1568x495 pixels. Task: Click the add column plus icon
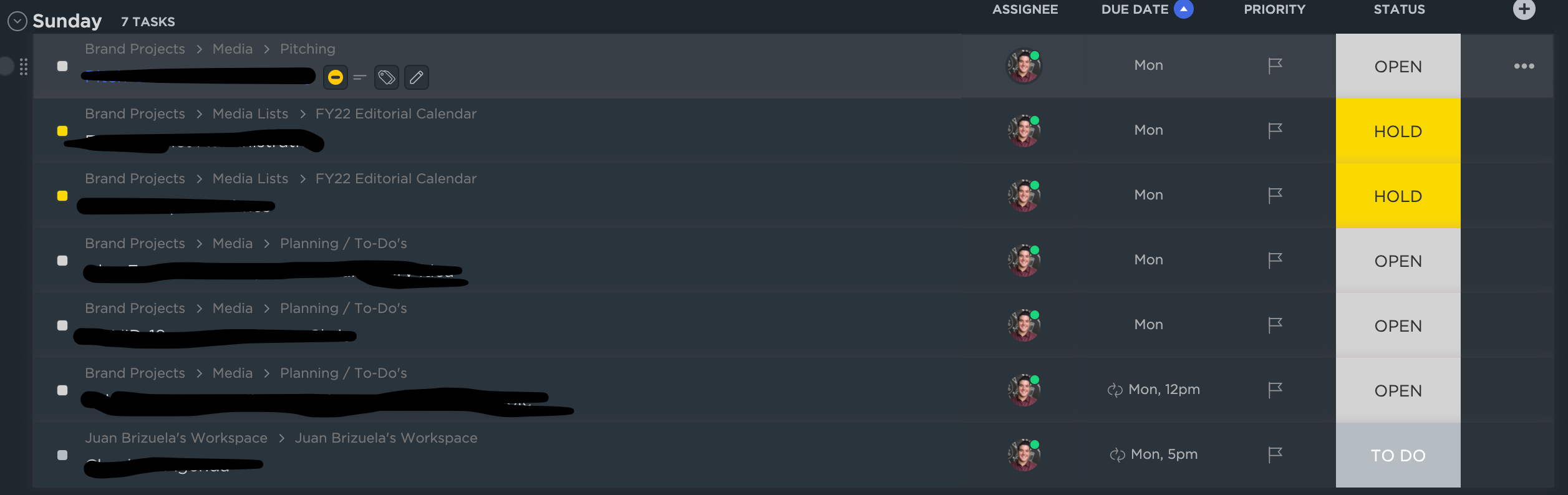click(1524, 9)
